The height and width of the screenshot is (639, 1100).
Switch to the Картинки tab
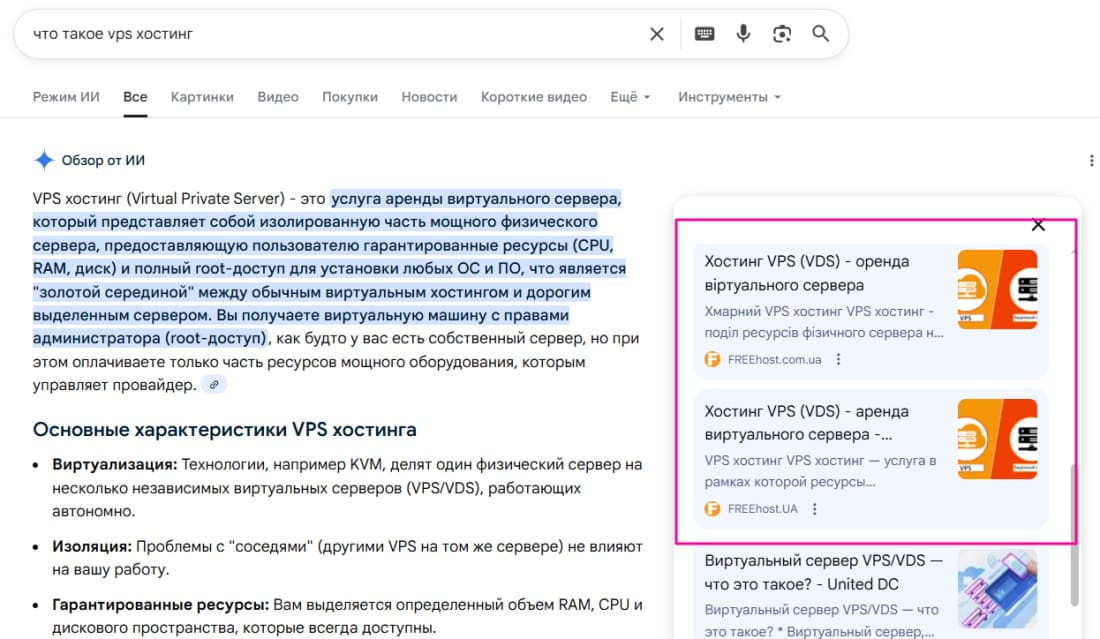[202, 97]
